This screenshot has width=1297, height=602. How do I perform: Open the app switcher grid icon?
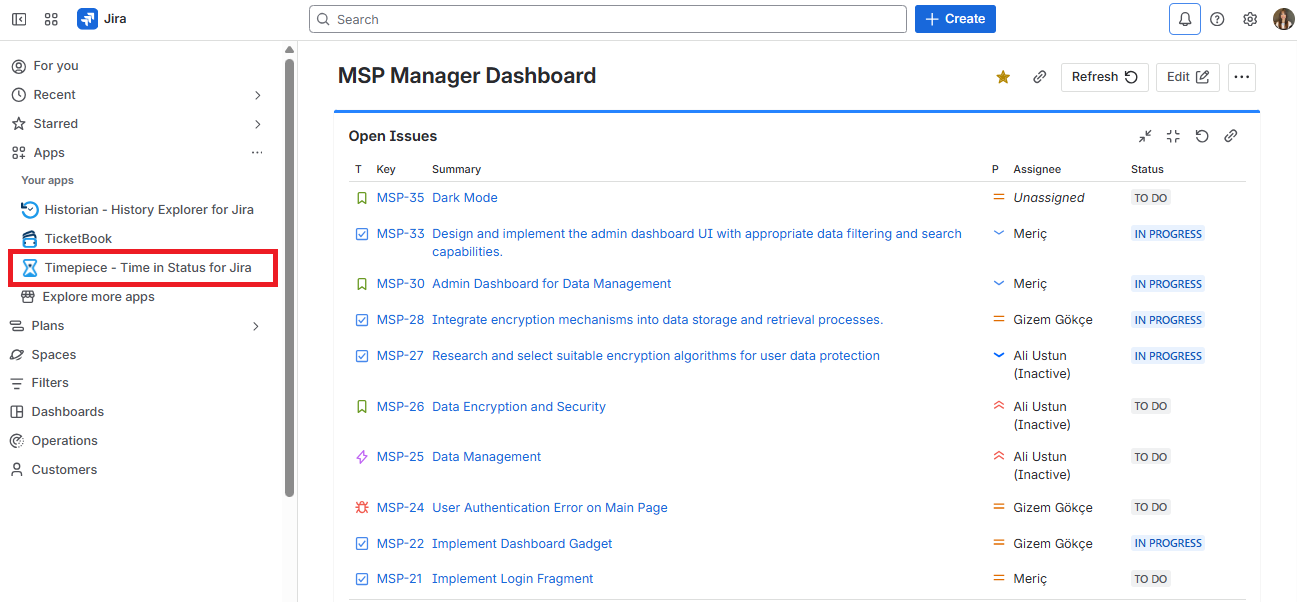point(51,19)
